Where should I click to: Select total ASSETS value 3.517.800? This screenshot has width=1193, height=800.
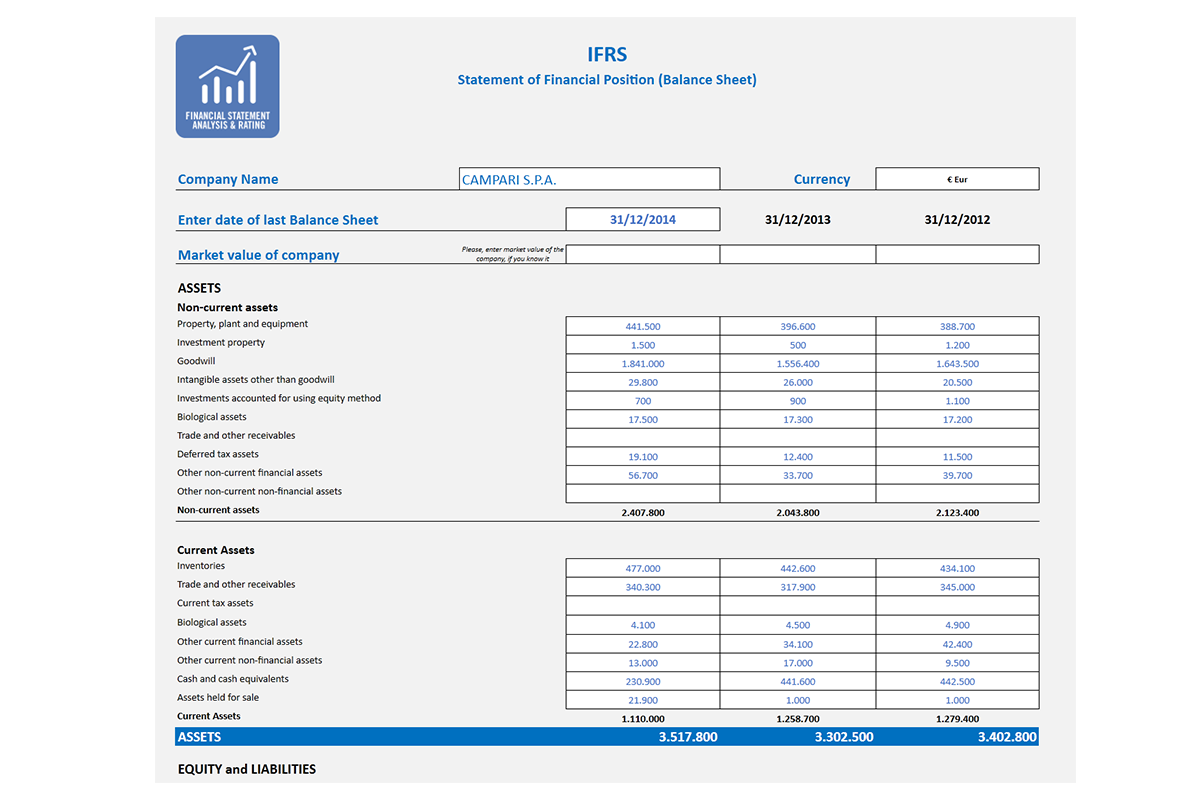[688, 737]
